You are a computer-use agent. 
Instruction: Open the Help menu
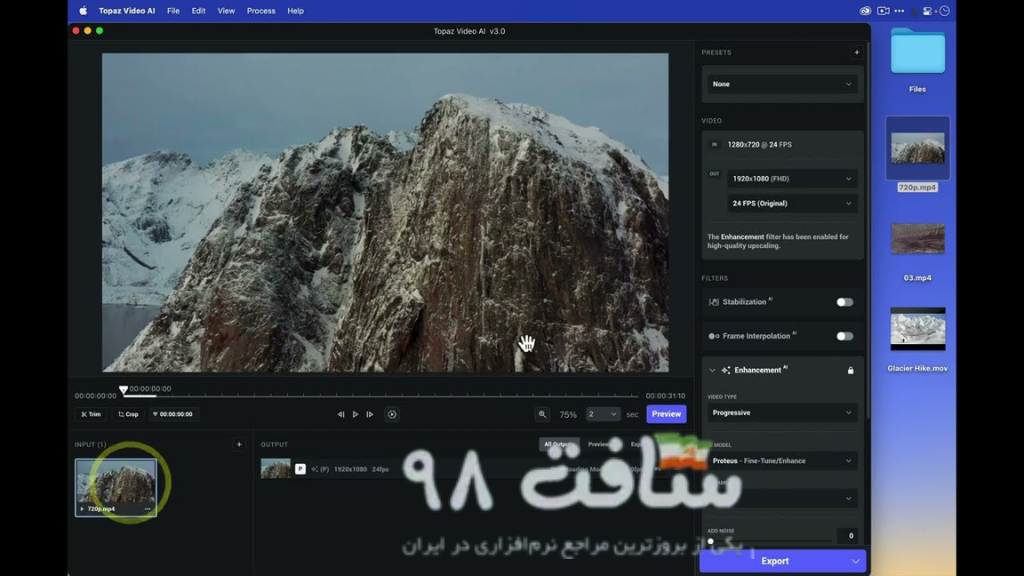pos(295,10)
